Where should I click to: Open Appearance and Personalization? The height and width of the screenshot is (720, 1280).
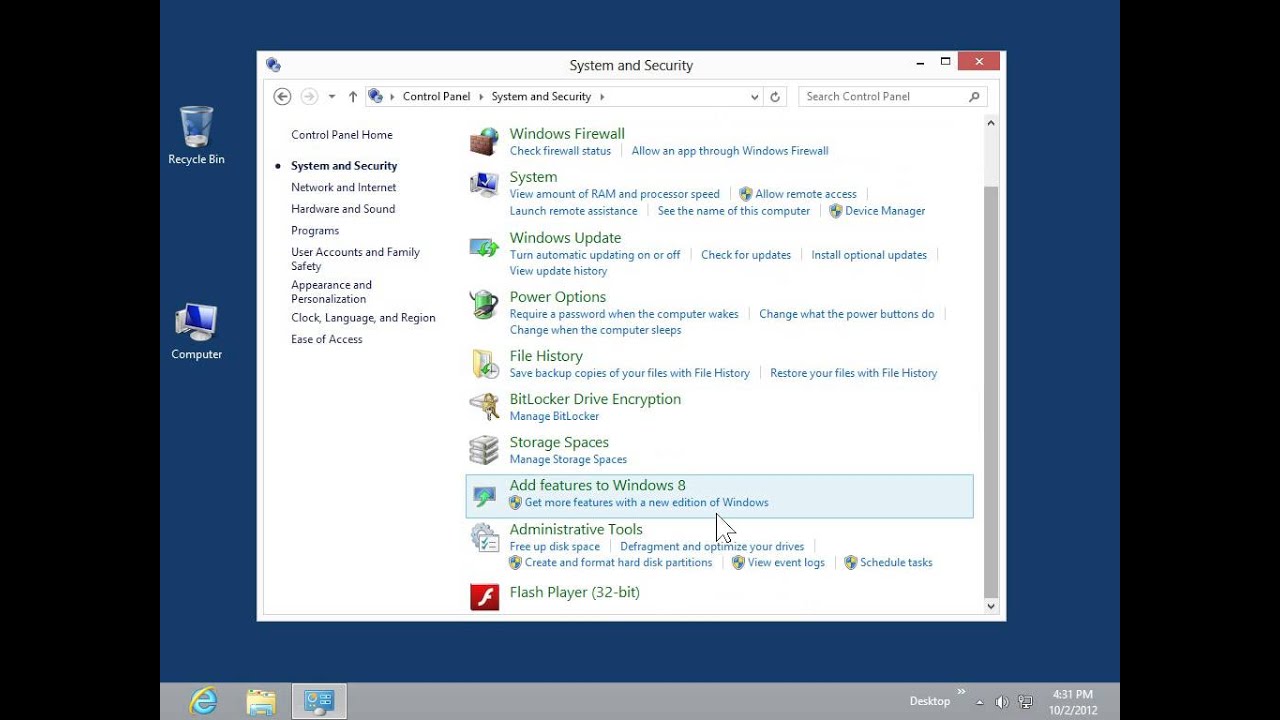click(331, 292)
